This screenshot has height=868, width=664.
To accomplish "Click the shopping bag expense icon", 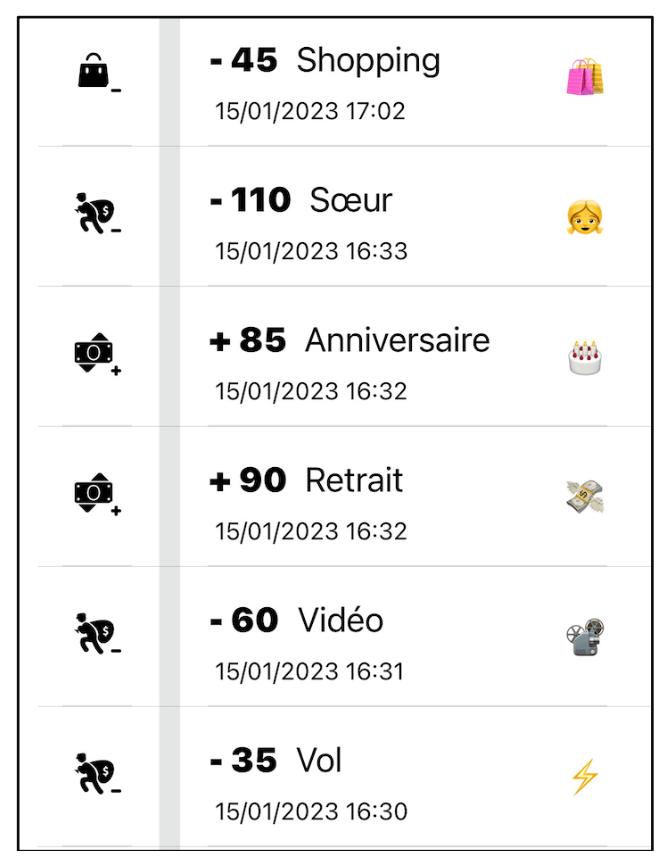I will pyautogui.click(x=97, y=75).
